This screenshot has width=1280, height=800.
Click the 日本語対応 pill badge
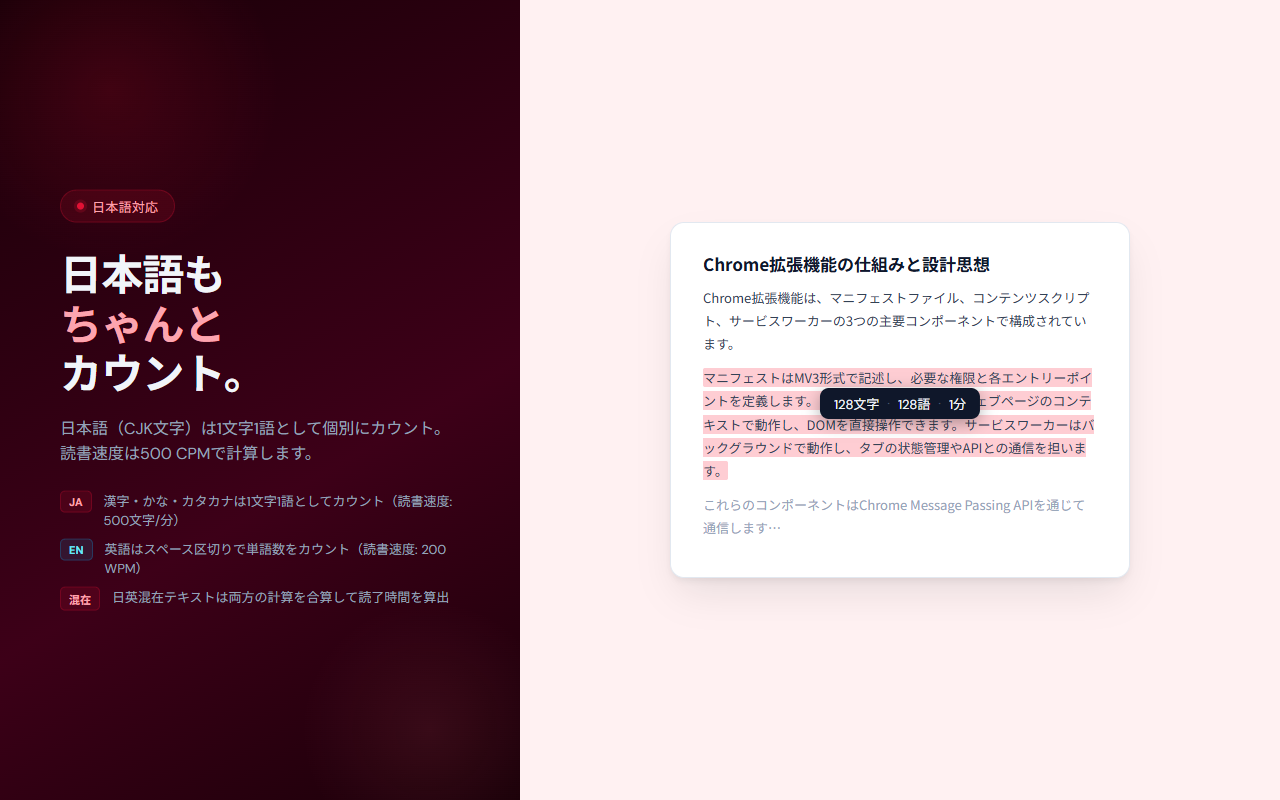(117, 206)
